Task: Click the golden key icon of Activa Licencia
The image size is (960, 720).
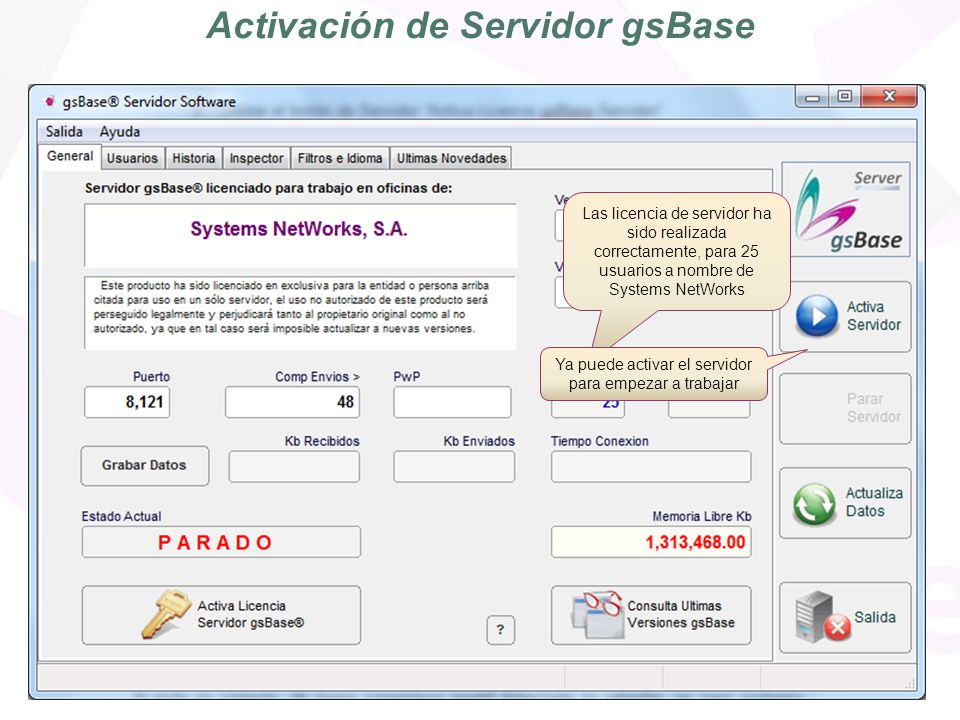Action: point(165,614)
